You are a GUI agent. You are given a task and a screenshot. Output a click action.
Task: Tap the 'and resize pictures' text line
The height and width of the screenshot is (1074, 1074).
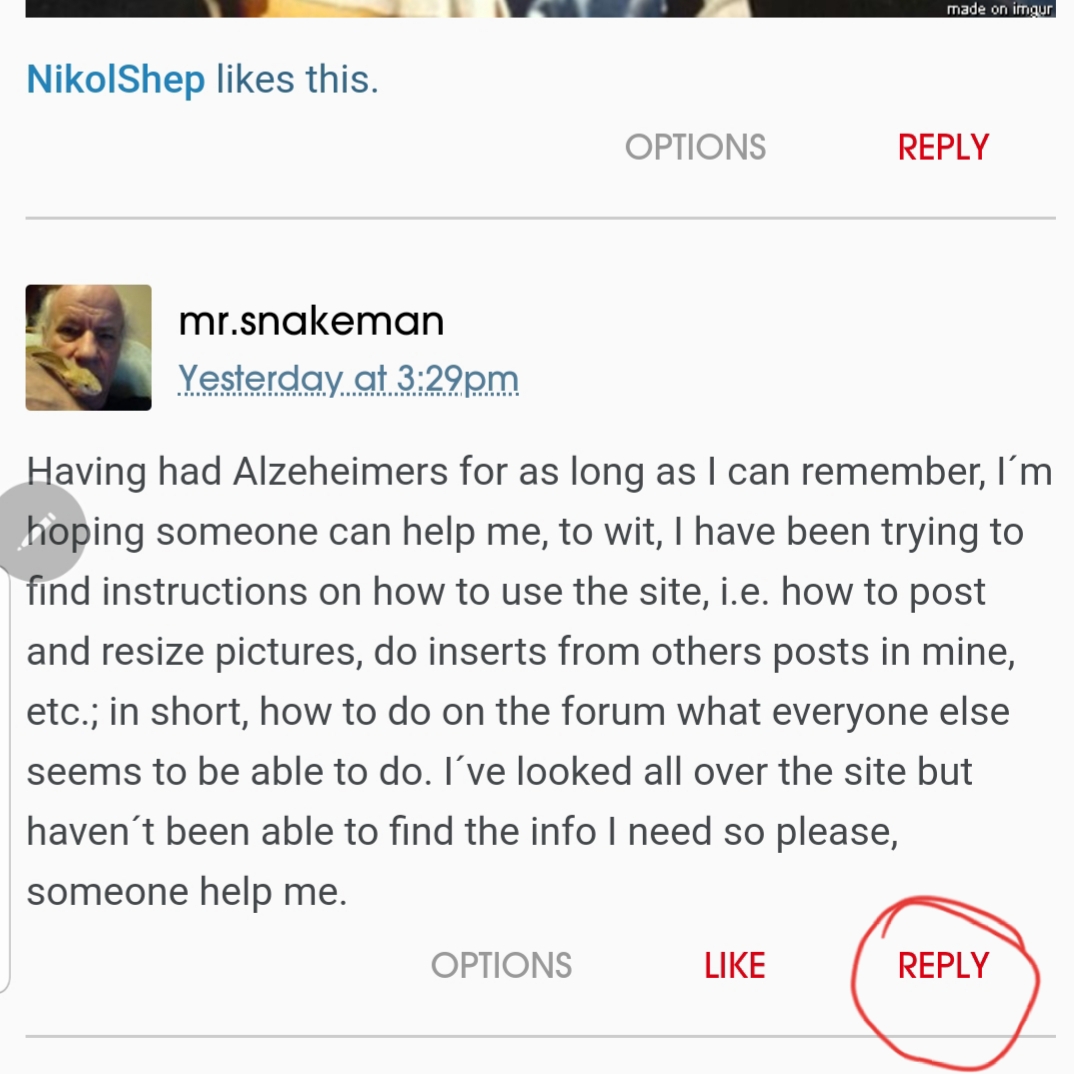(x=190, y=652)
